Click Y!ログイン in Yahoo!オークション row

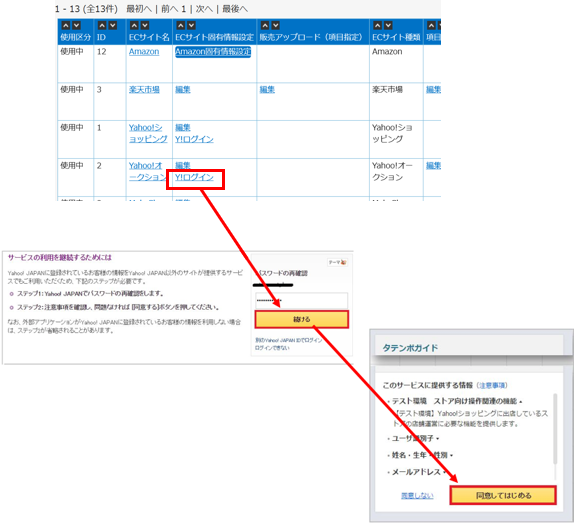(194, 178)
